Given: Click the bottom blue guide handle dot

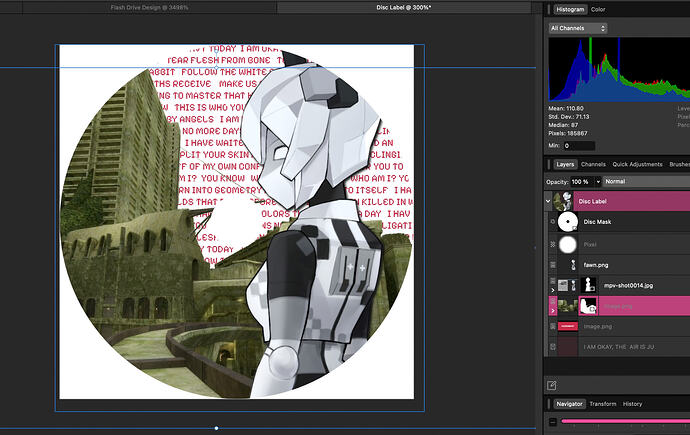Looking at the screenshot, I should pos(217,428).
